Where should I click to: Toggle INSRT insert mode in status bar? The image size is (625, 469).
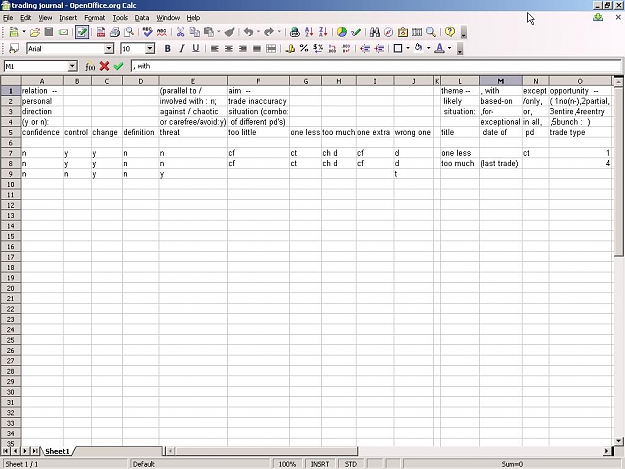(320, 464)
